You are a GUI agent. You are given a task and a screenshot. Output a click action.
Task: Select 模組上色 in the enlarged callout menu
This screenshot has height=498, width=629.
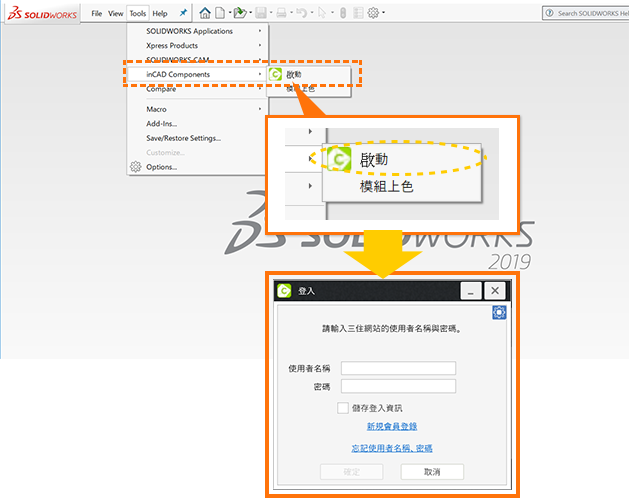(x=386, y=187)
